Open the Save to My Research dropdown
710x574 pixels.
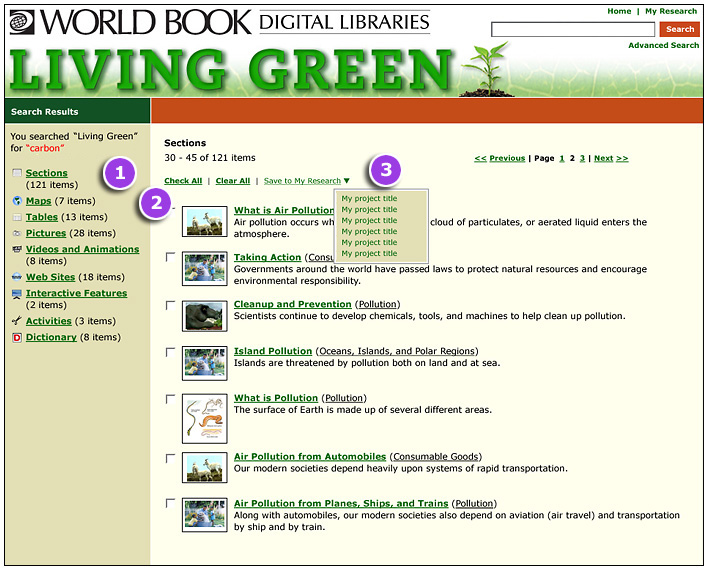coord(302,181)
